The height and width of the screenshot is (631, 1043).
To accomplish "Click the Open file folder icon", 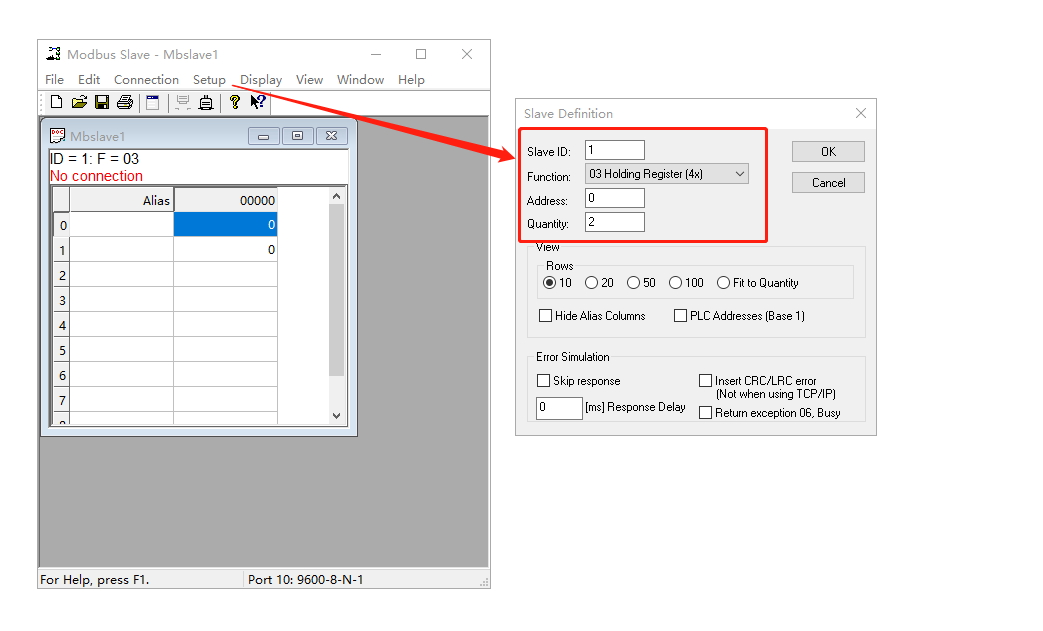I will point(79,102).
